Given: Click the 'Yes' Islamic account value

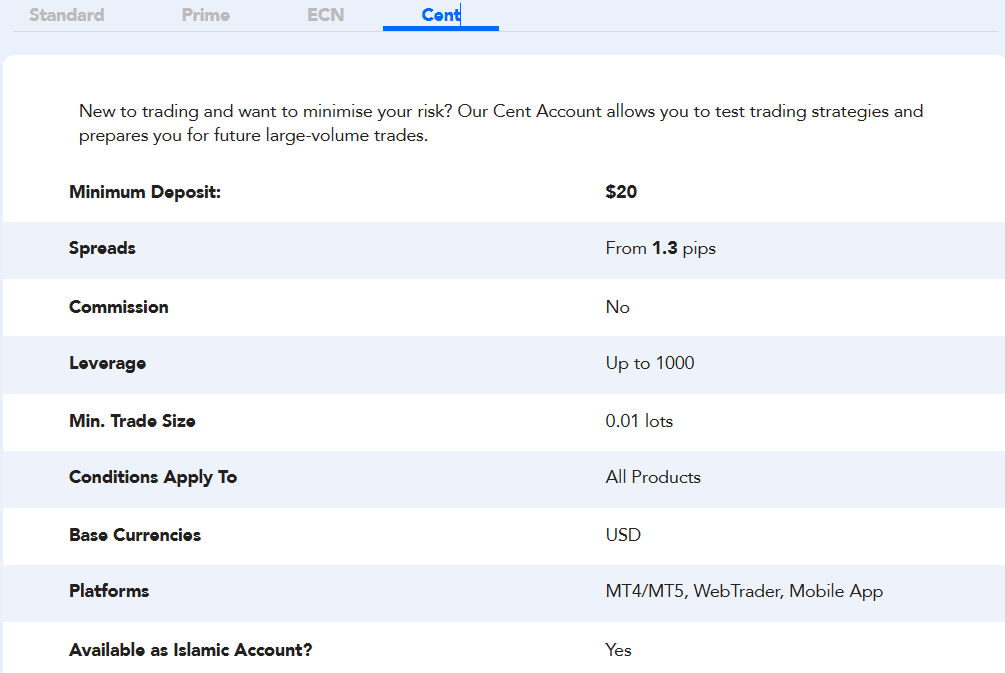Looking at the screenshot, I should 619,650.
